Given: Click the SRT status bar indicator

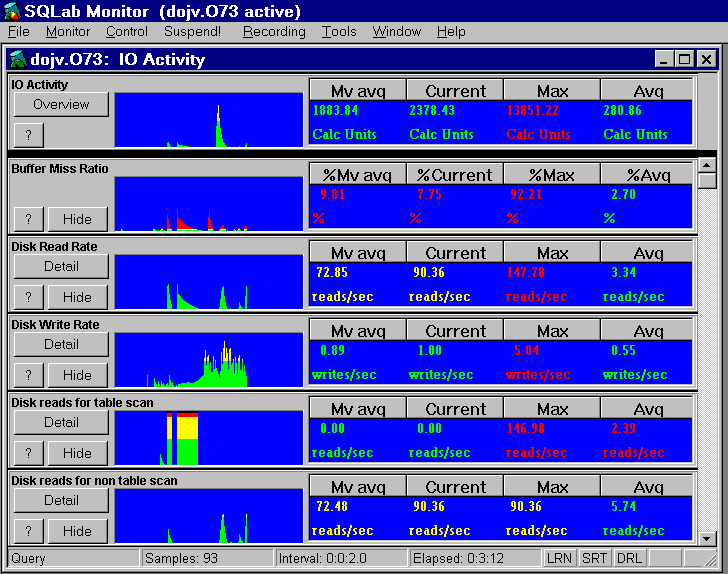Looking at the screenshot, I should coord(594,558).
